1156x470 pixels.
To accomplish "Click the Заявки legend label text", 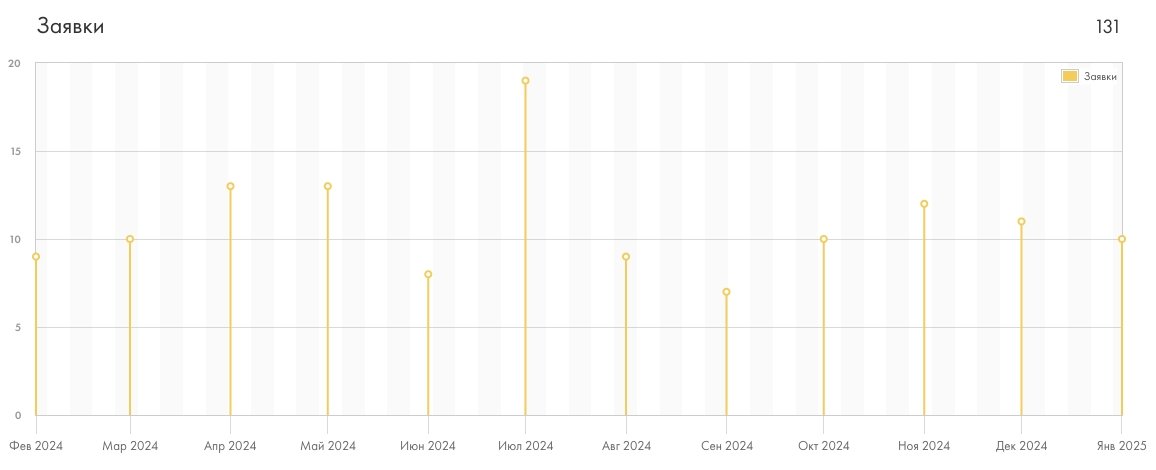I will [x=1100, y=77].
